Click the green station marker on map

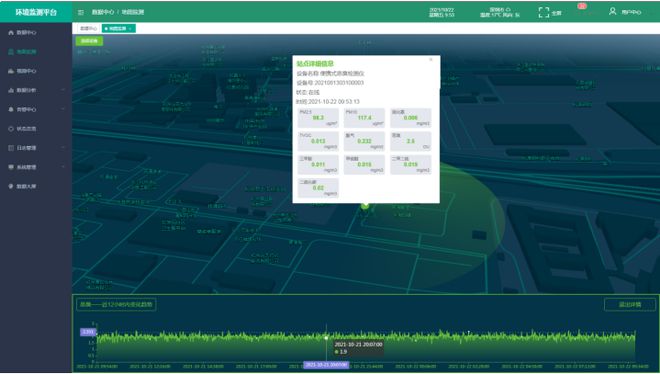point(365,206)
